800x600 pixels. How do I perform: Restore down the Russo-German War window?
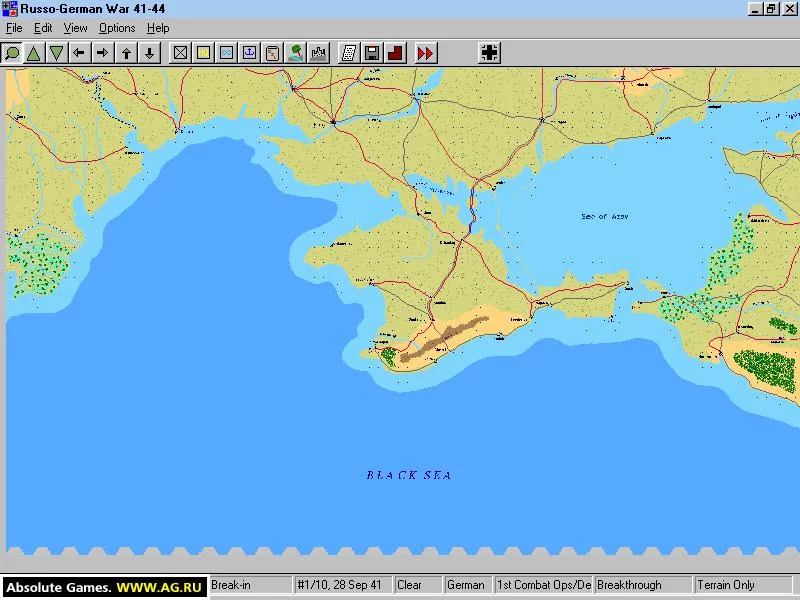click(x=771, y=9)
